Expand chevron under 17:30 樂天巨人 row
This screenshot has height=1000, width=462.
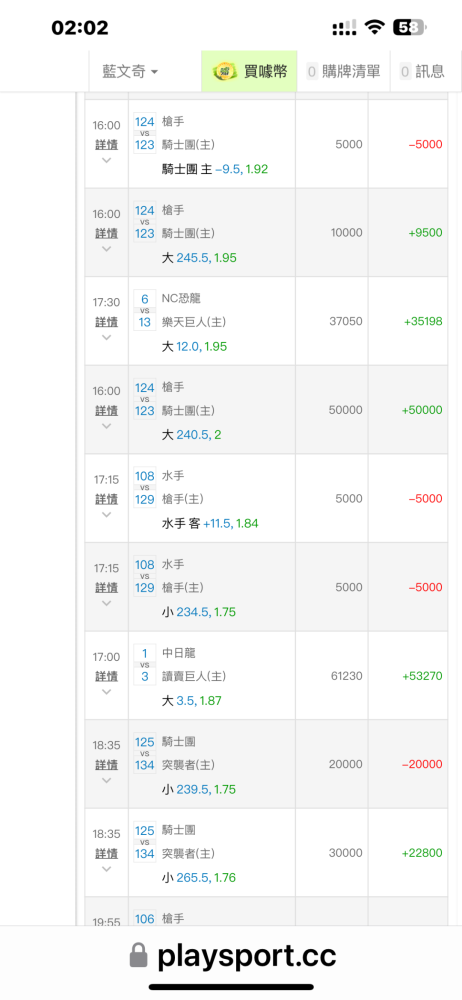107,337
